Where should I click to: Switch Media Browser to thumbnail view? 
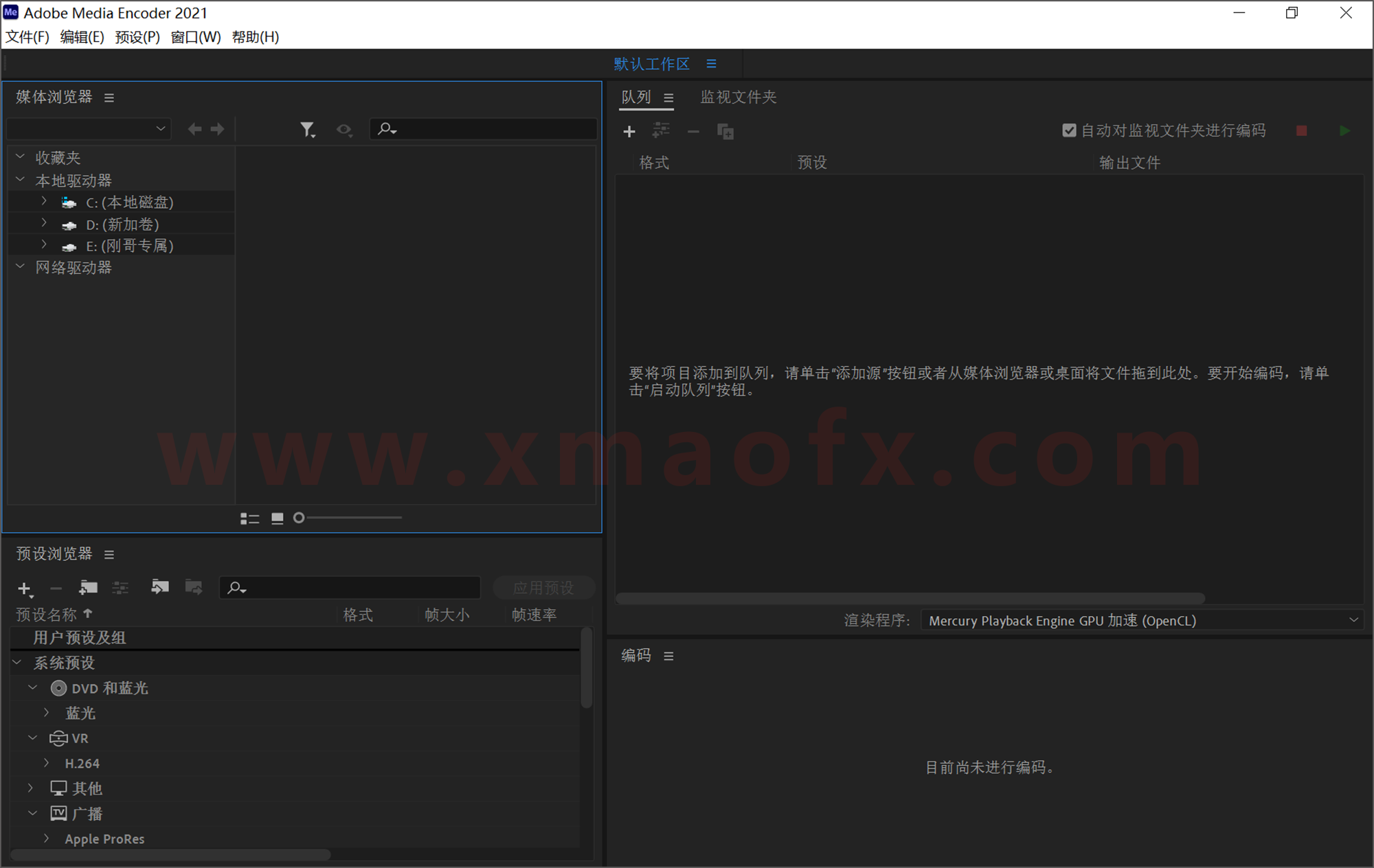click(278, 518)
